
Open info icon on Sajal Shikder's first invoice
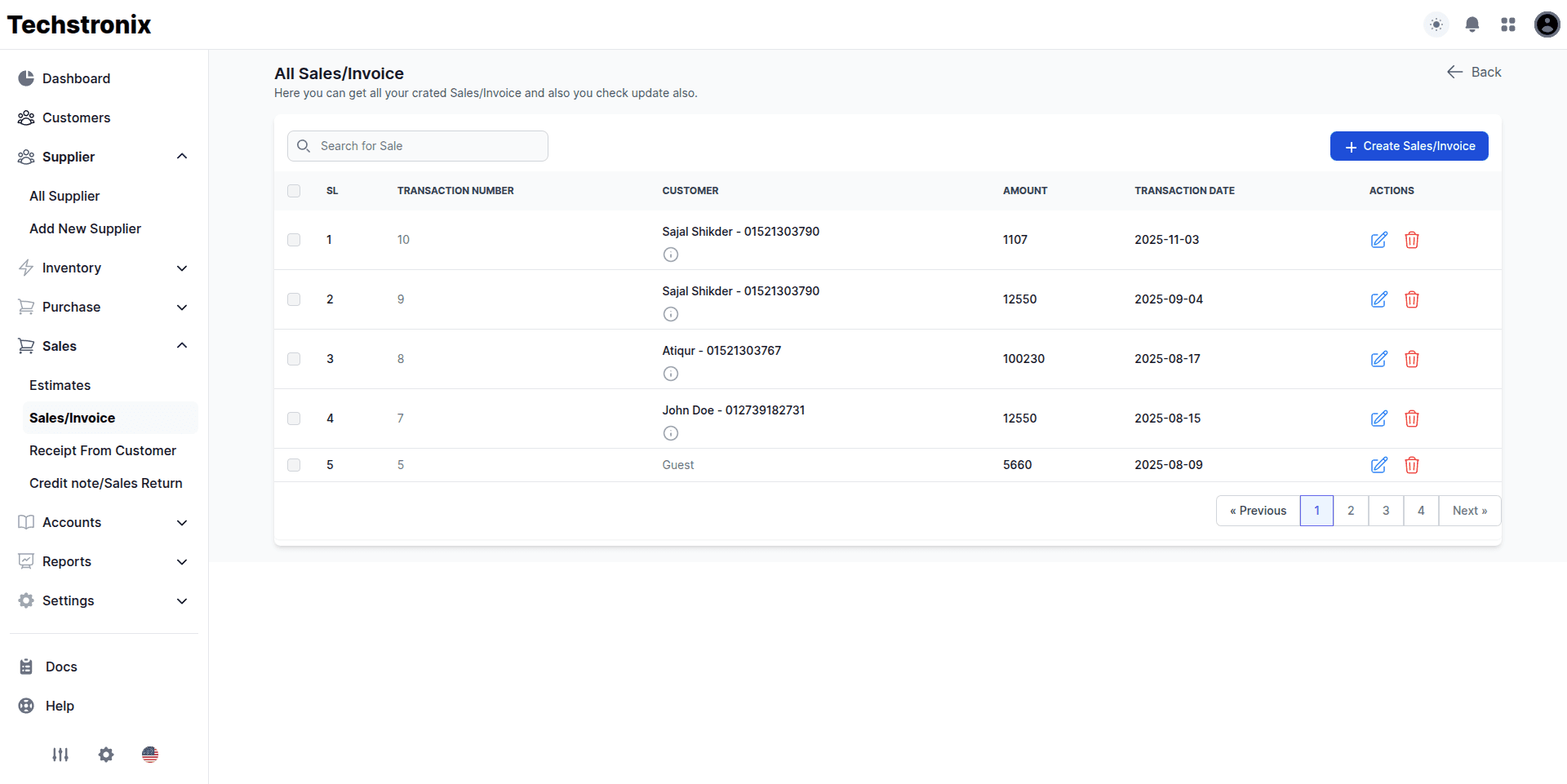point(670,255)
